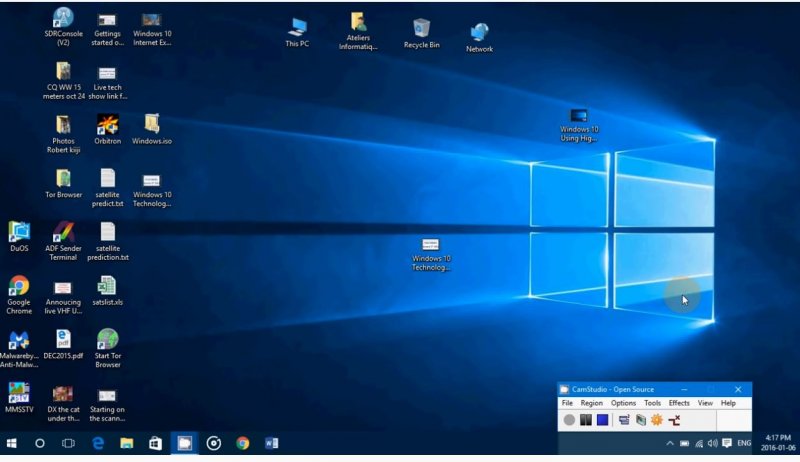
Task: Click the orange sun icon in CamStudio toolbar
Action: tap(657, 420)
